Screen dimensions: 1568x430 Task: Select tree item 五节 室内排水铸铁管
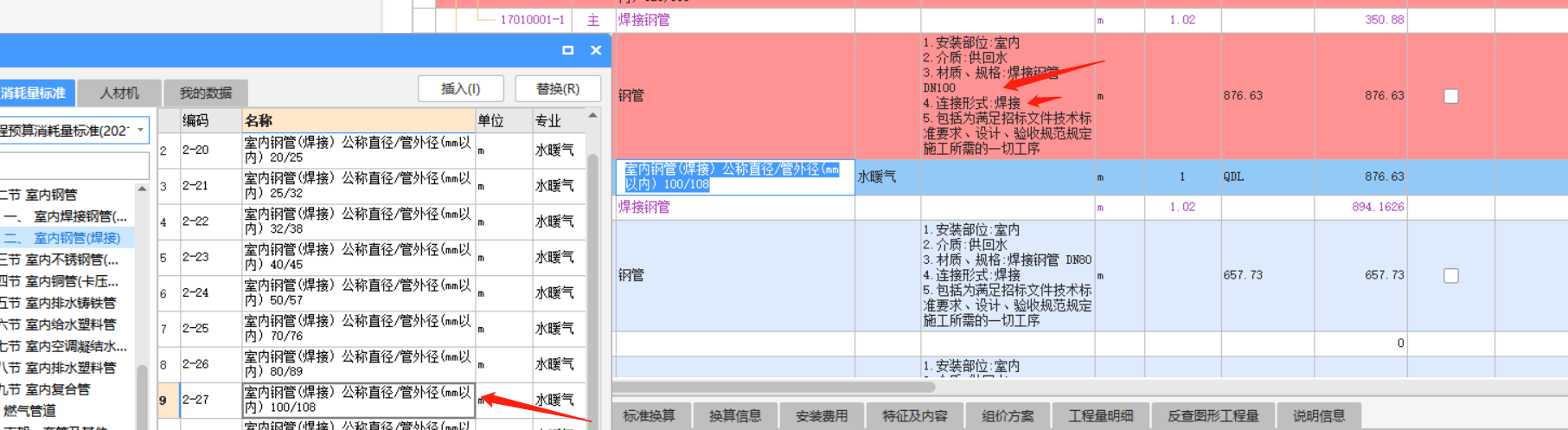pyautogui.click(x=59, y=303)
